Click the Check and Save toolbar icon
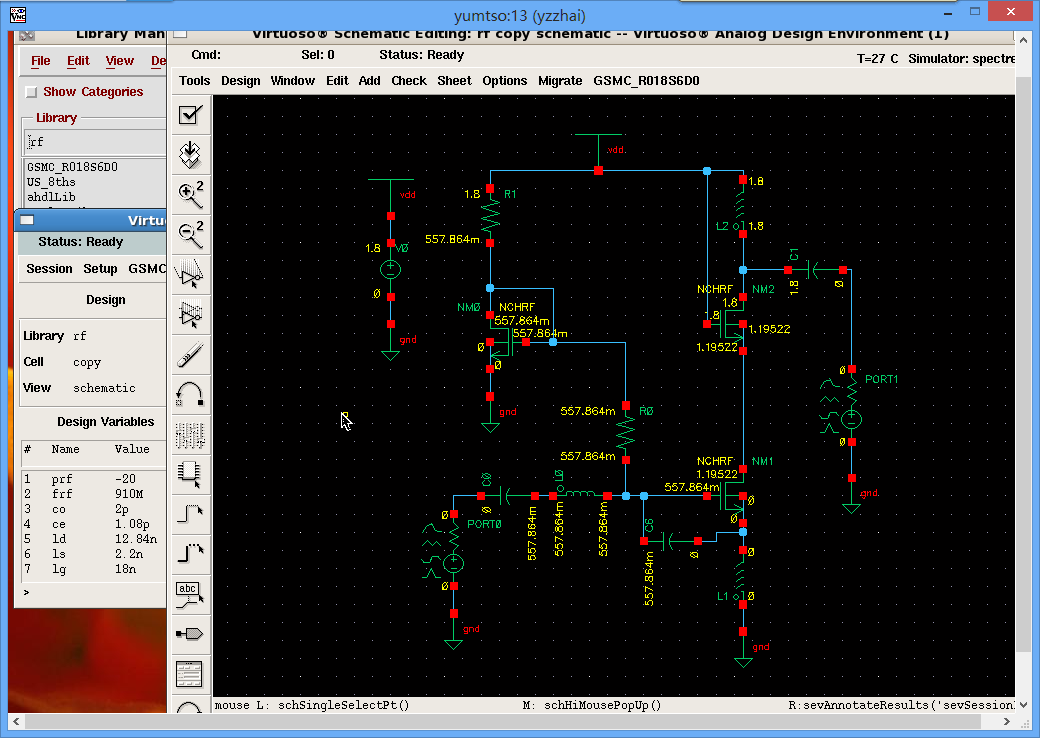1040x738 pixels. point(190,115)
